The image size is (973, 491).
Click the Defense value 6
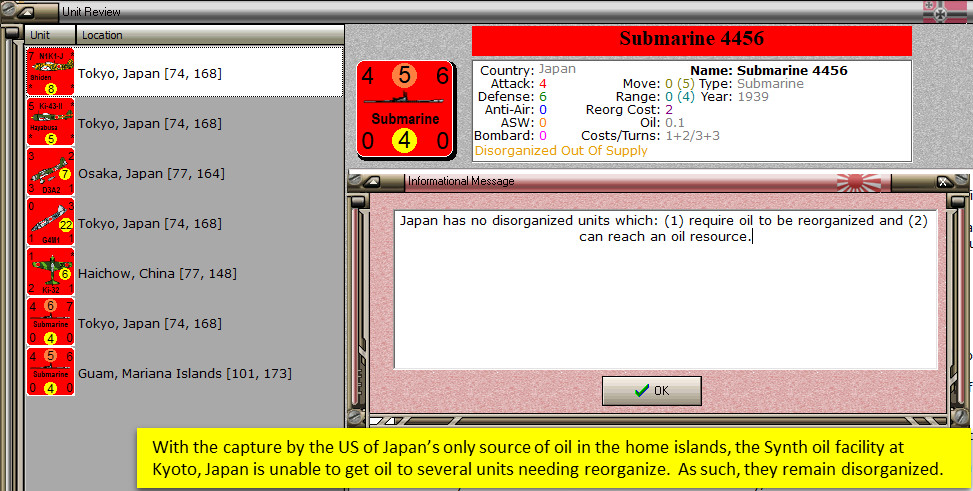[543, 97]
